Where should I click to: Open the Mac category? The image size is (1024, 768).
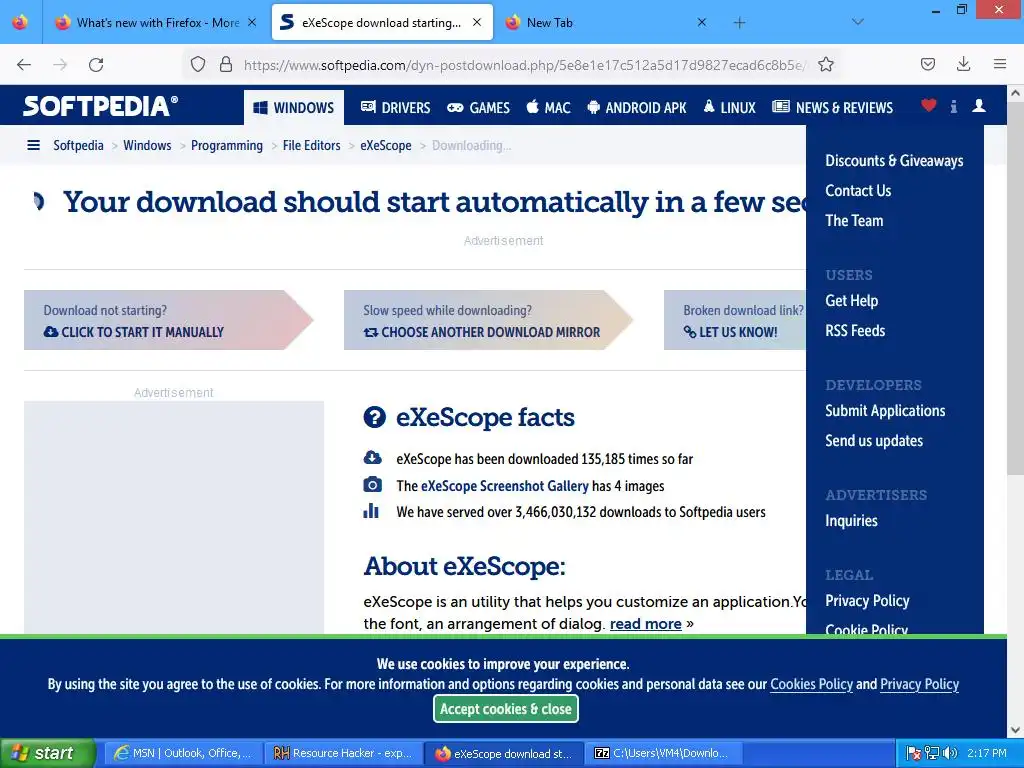[x=549, y=107]
